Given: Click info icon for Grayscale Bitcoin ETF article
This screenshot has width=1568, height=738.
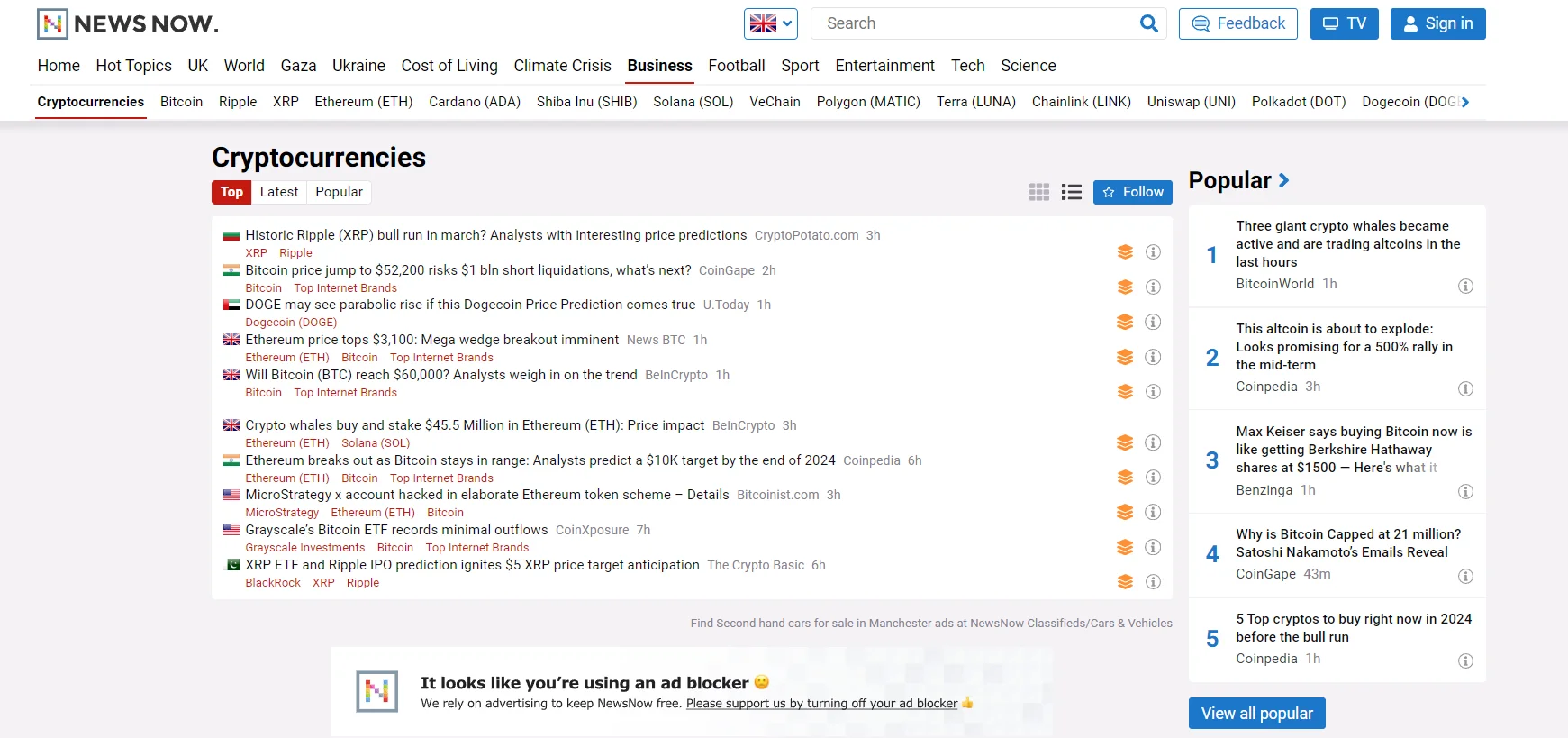Looking at the screenshot, I should (1153, 547).
